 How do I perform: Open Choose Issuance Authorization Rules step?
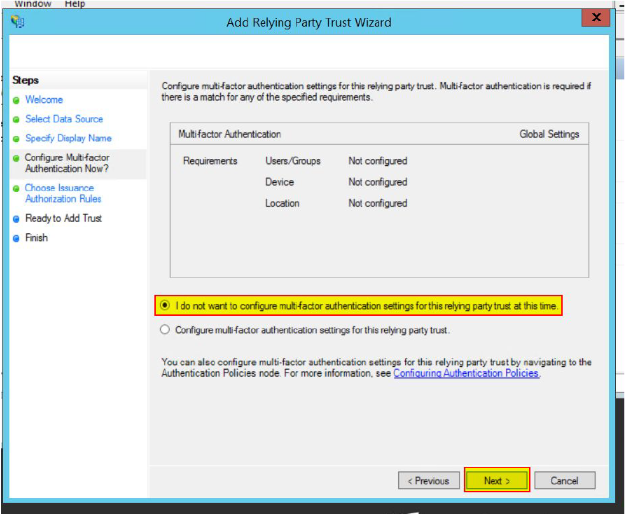click(x=63, y=193)
